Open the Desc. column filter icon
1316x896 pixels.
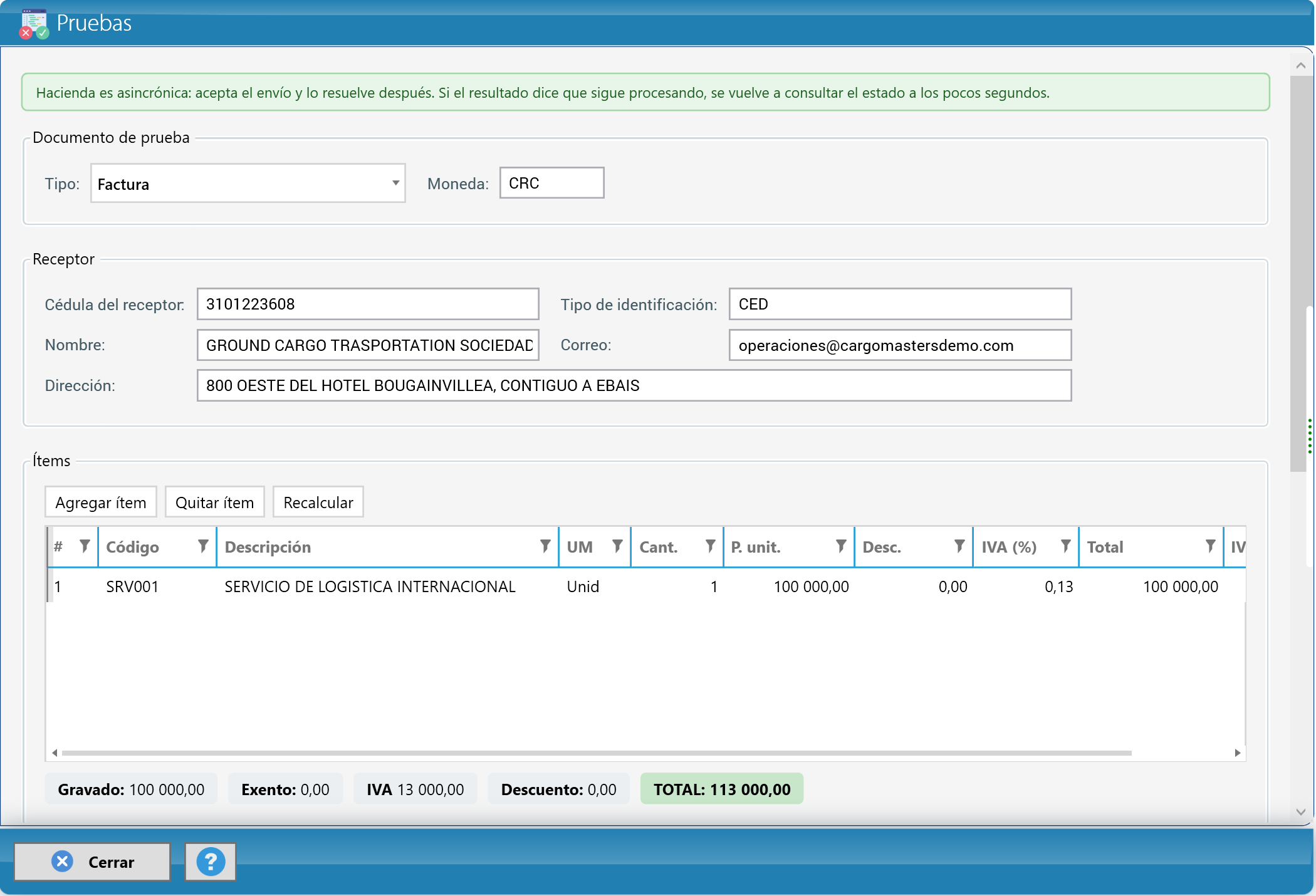959,546
